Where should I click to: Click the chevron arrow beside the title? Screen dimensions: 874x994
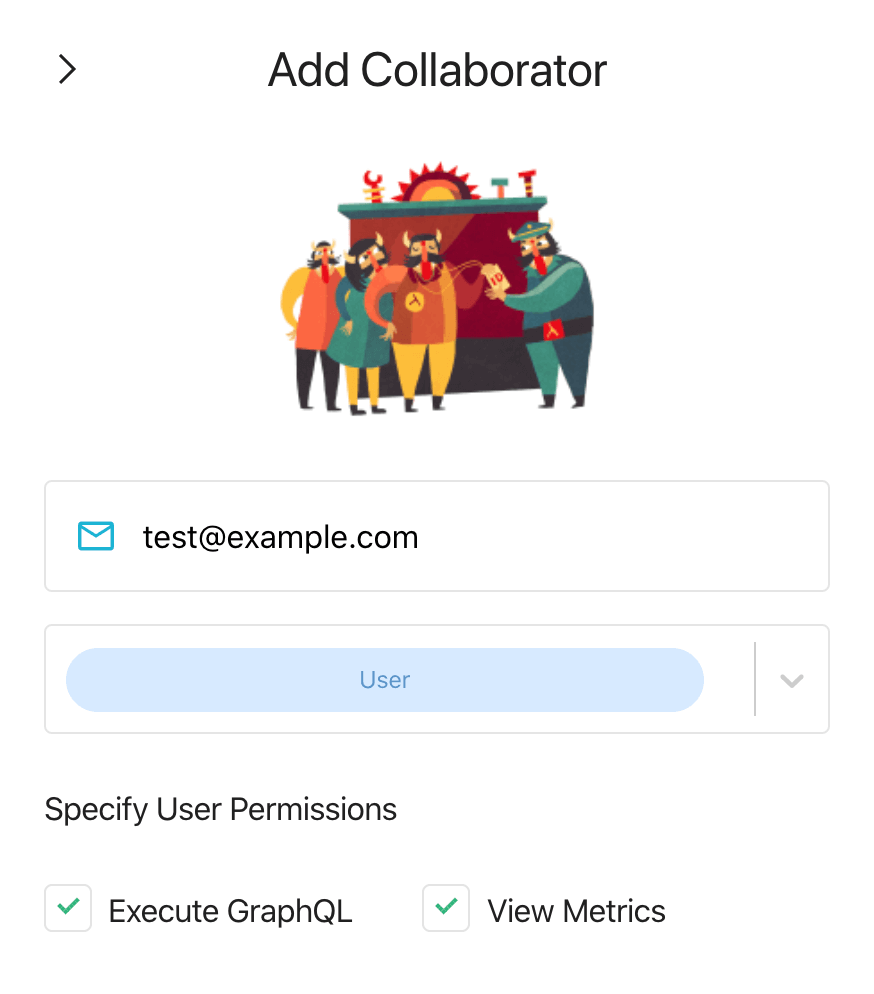tap(67, 69)
